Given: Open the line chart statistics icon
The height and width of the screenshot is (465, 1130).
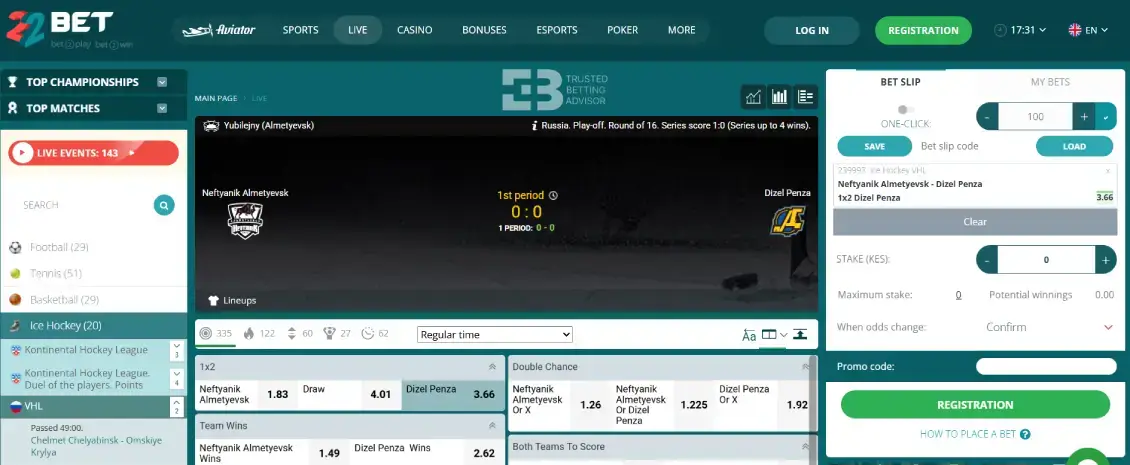Looking at the screenshot, I should 753,97.
